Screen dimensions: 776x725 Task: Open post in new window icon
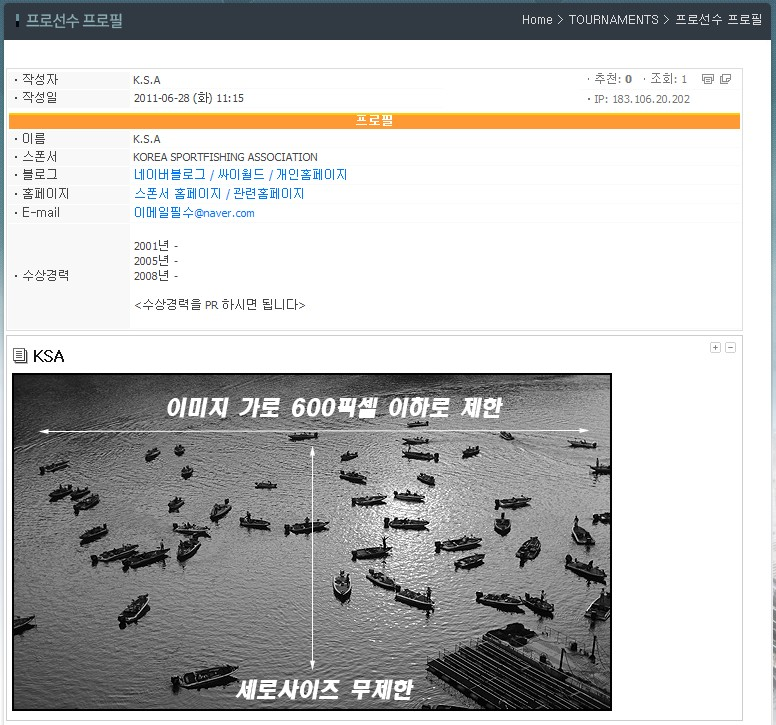click(x=725, y=79)
